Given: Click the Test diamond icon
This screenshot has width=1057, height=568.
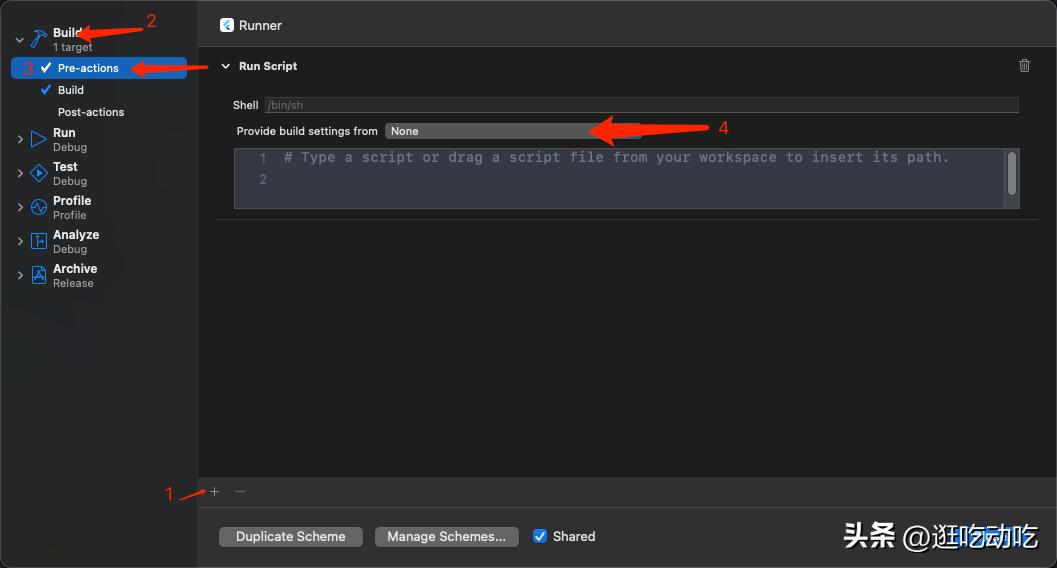Looking at the screenshot, I should pos(39,173).
